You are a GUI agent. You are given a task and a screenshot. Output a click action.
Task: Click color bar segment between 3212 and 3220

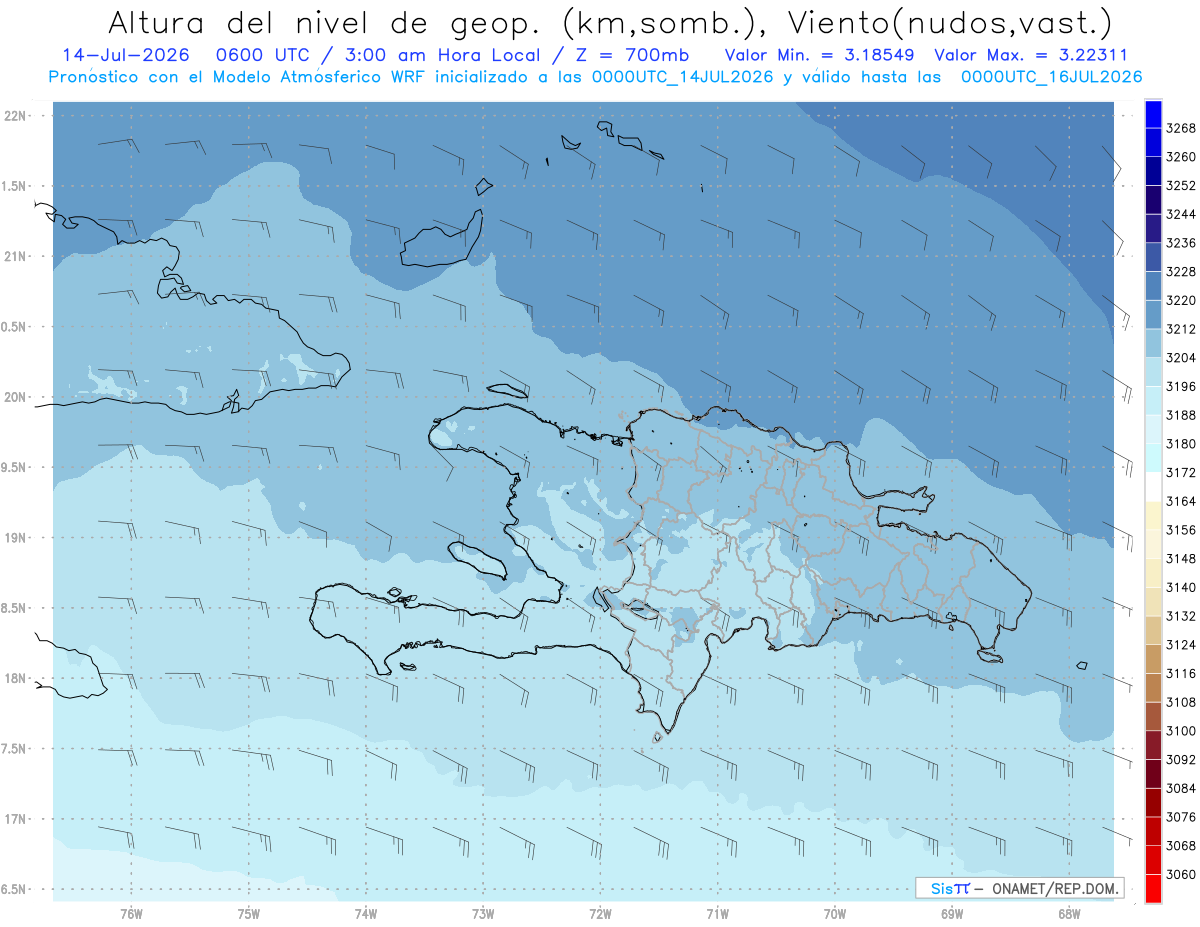[x=1153, y=314]
